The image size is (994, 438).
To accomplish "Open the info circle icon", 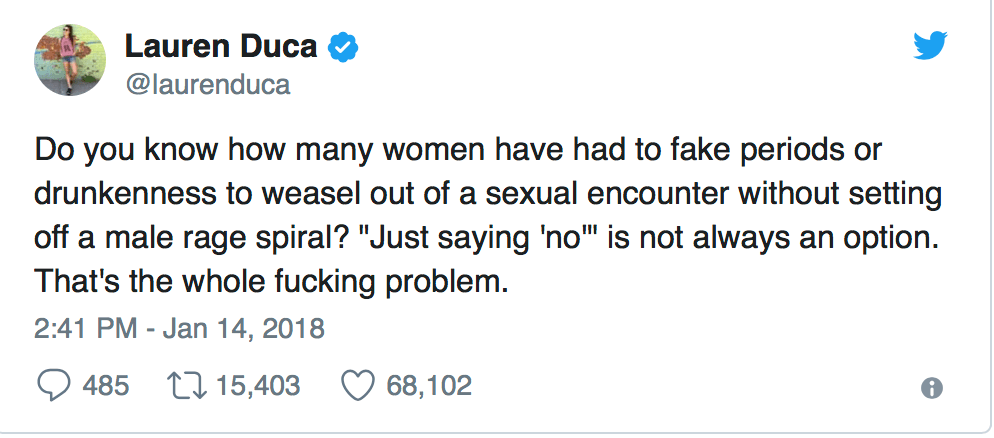I will [x=932, y=388].
